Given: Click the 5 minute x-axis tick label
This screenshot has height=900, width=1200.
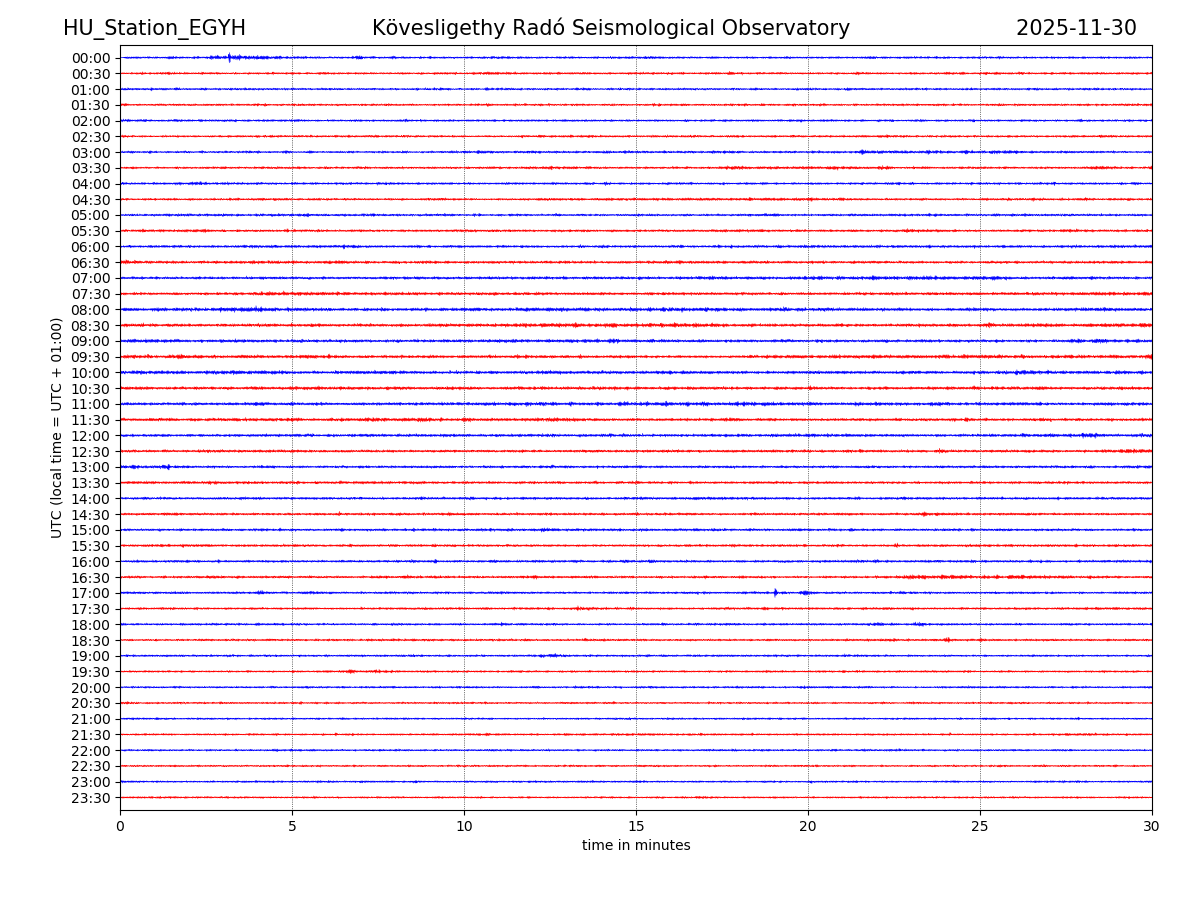Looking at the screenshot, I should coord(292,826).
